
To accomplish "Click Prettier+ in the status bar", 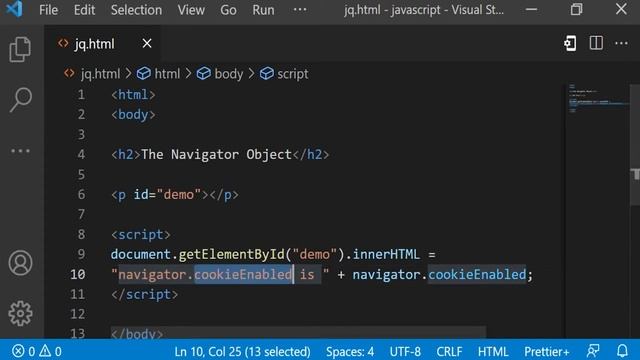I will [x=547, y=351].
